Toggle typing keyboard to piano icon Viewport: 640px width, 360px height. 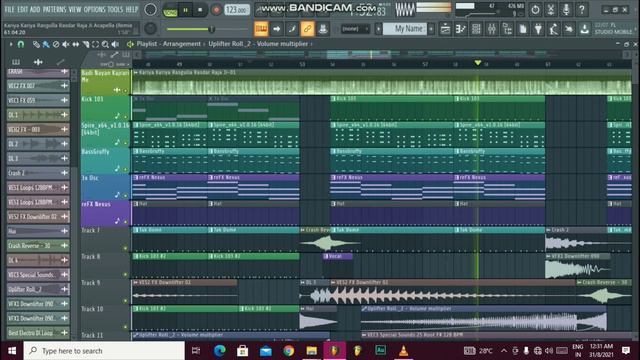[x=261, y=29]
